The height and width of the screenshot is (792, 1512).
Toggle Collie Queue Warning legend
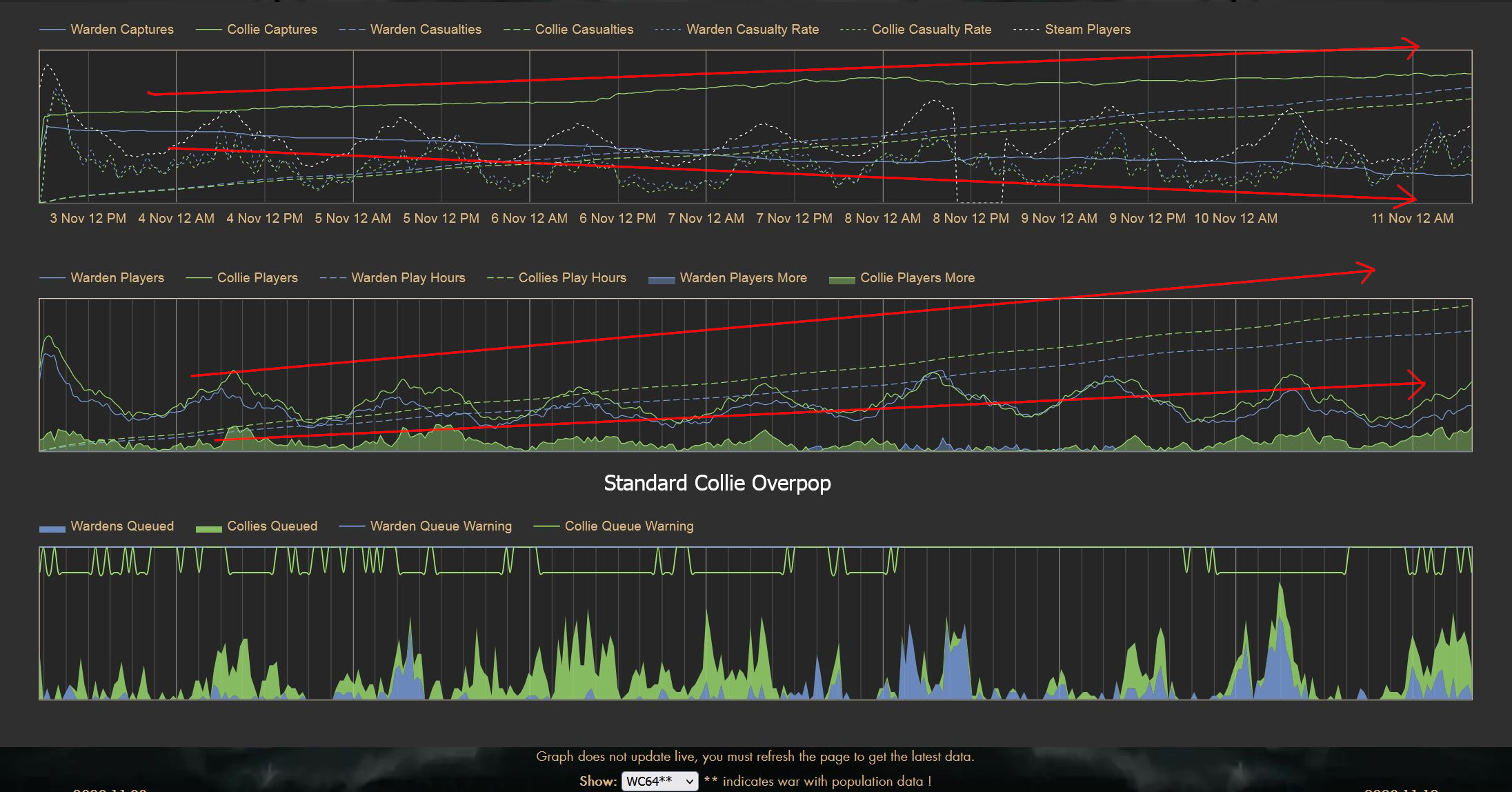point(628,526)
